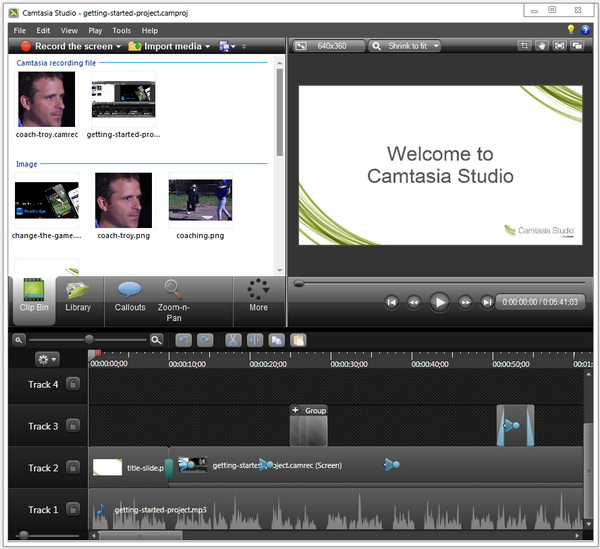Toggle the lock on Track 4
Screen dimensions: 600x549
click(x=73, y=385)
